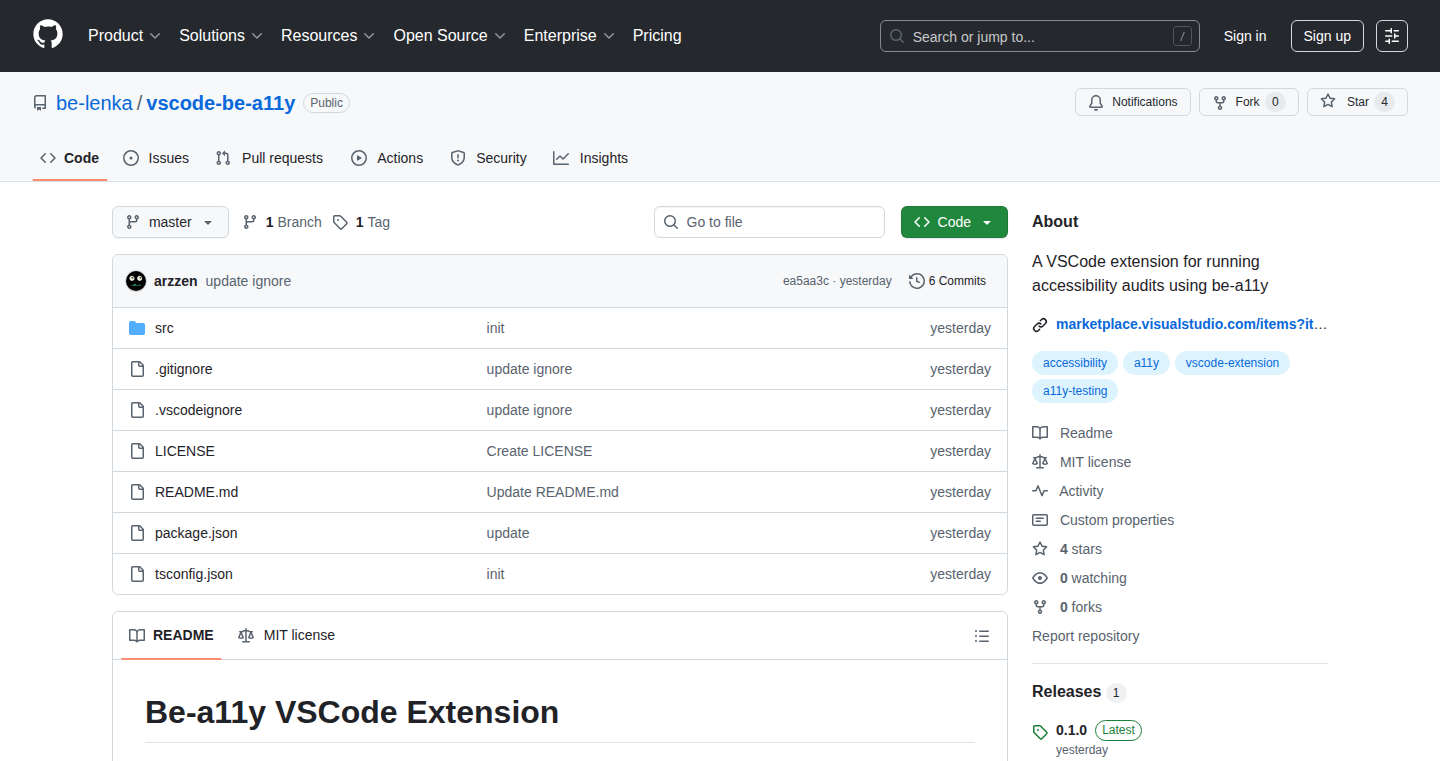1440x761 pixels.
Task: Open README outline list icon
Action: point(982,636)
